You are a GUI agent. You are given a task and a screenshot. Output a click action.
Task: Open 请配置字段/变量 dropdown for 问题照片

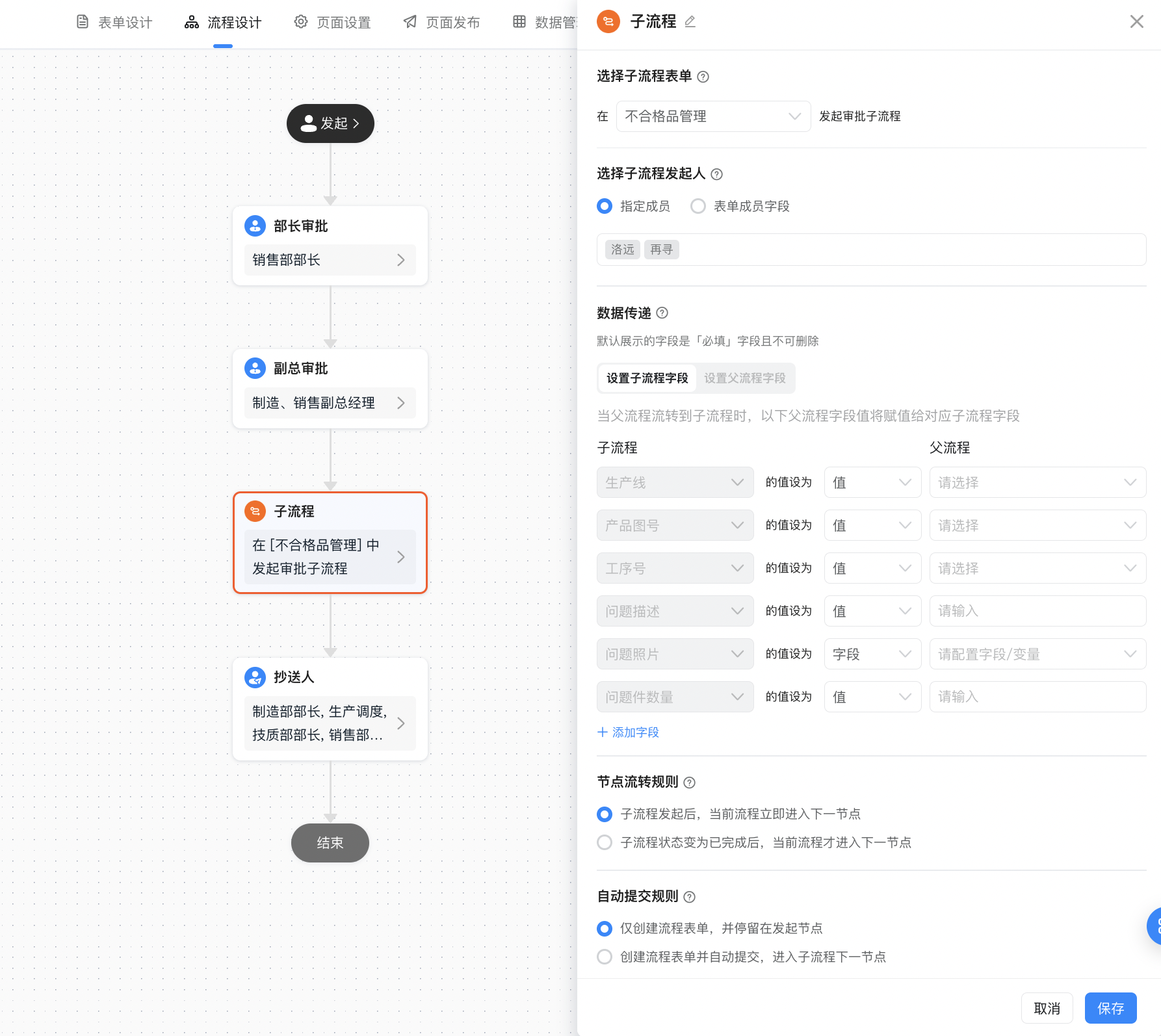point(1037,654)
